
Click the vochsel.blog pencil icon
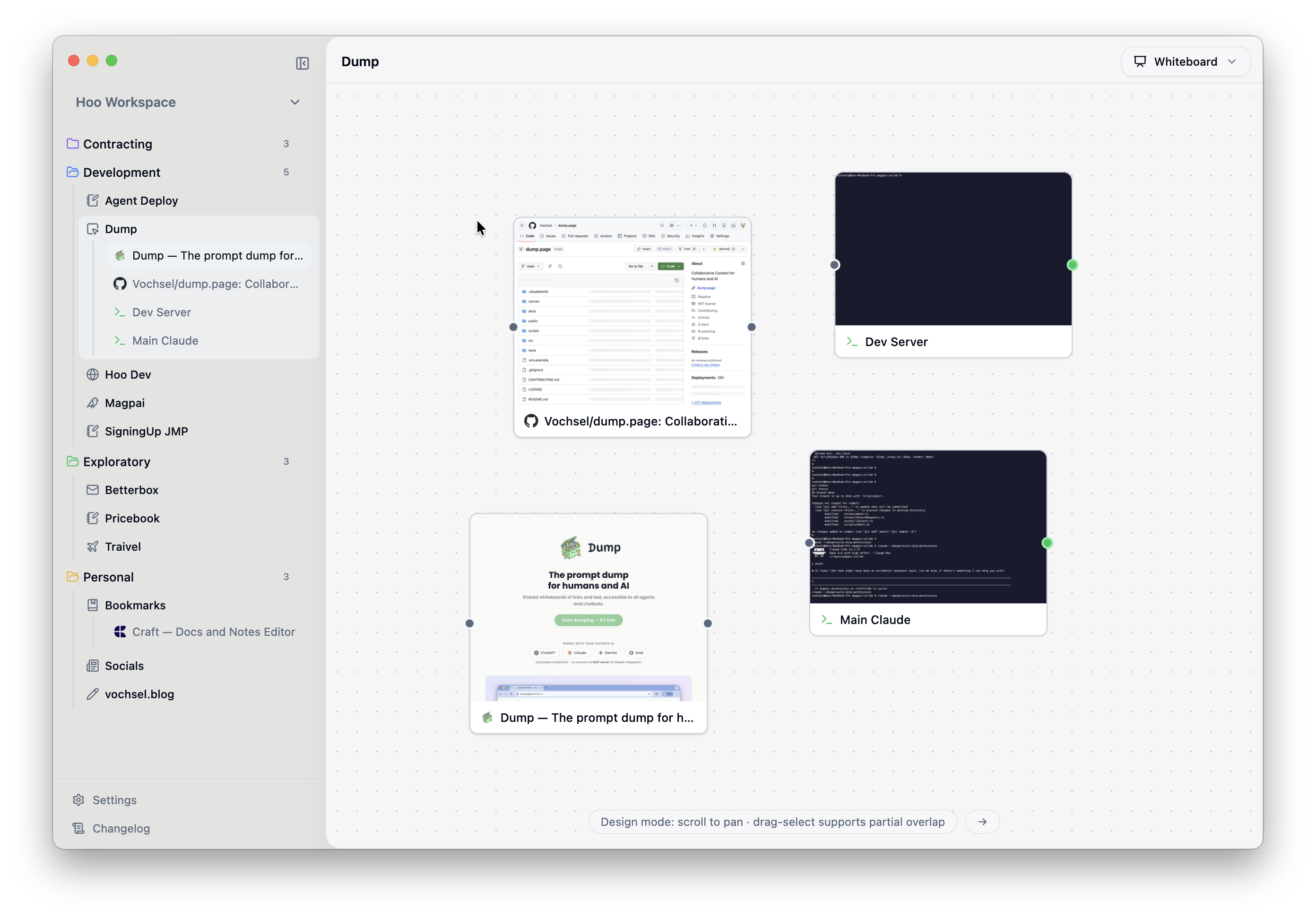pyautogui.click(x=92, y=694)
